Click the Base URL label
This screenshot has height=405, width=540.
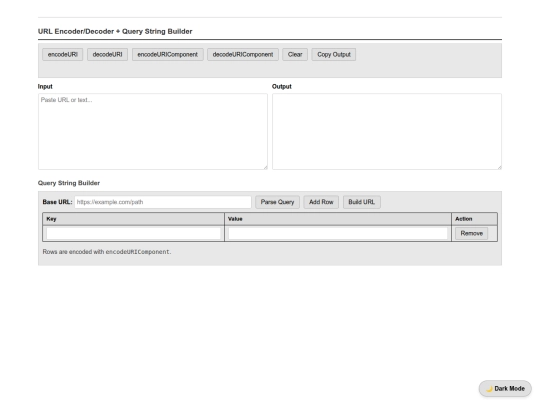(57, 202)
